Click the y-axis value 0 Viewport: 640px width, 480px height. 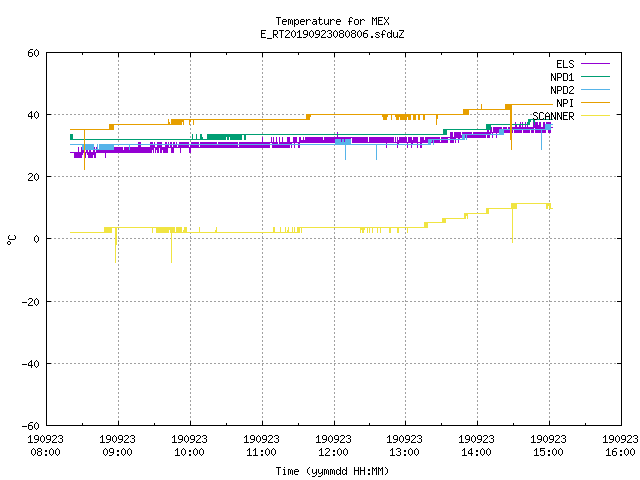pos(36,239)
